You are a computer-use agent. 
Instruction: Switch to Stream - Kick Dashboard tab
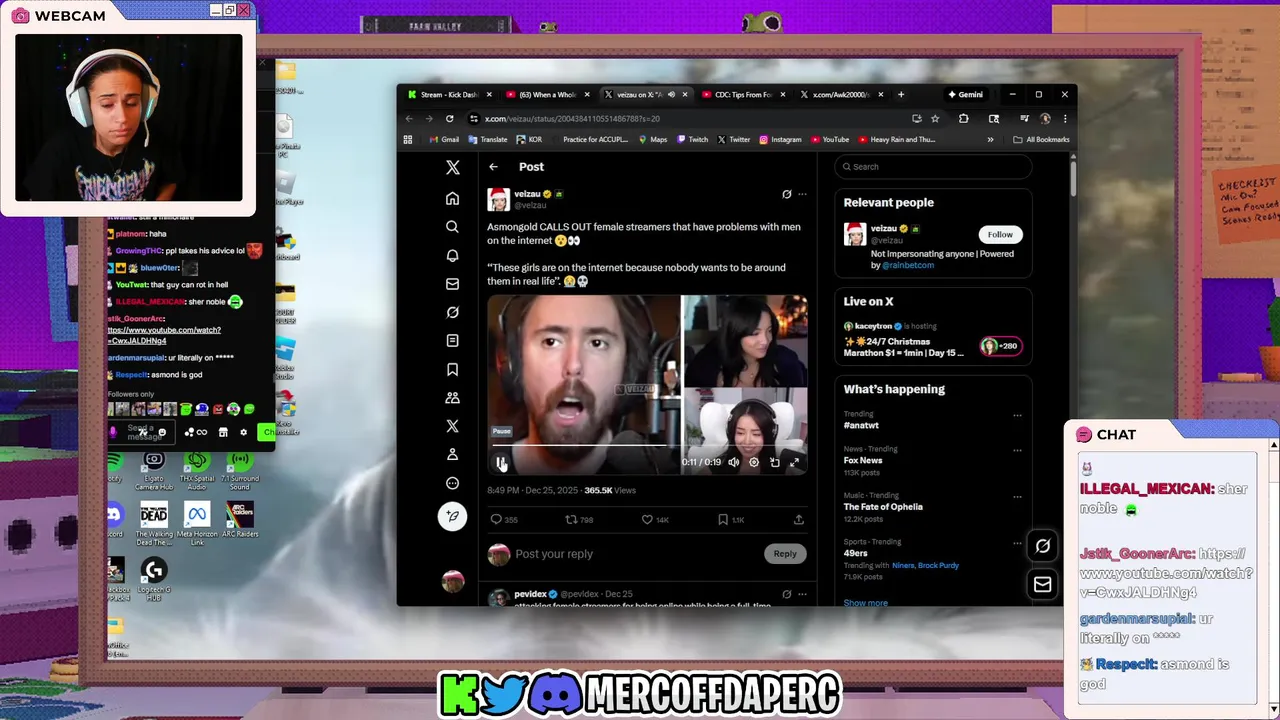[x=449, y=95]
